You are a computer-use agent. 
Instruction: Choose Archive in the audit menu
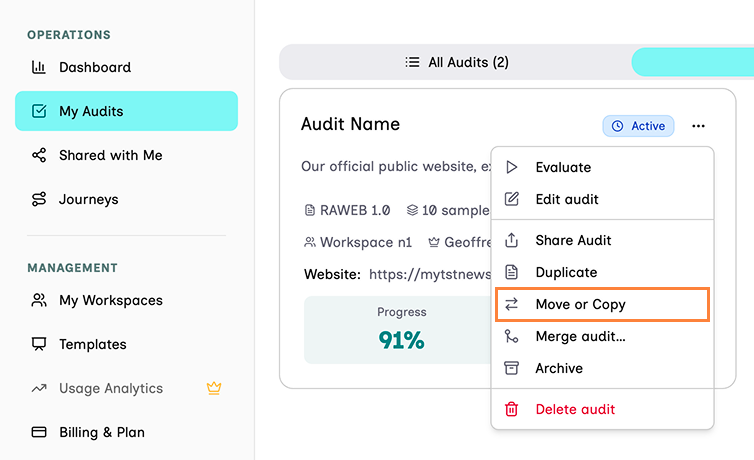point(602,368)
